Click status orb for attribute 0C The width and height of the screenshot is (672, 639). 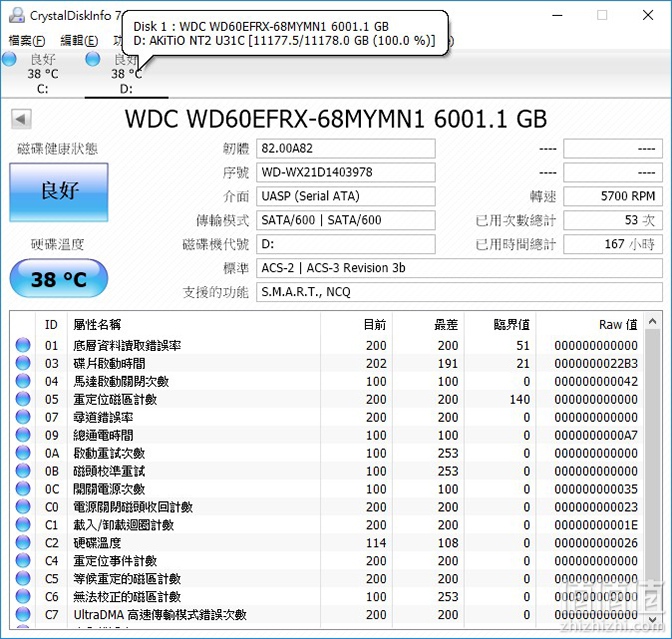(23, 489)
